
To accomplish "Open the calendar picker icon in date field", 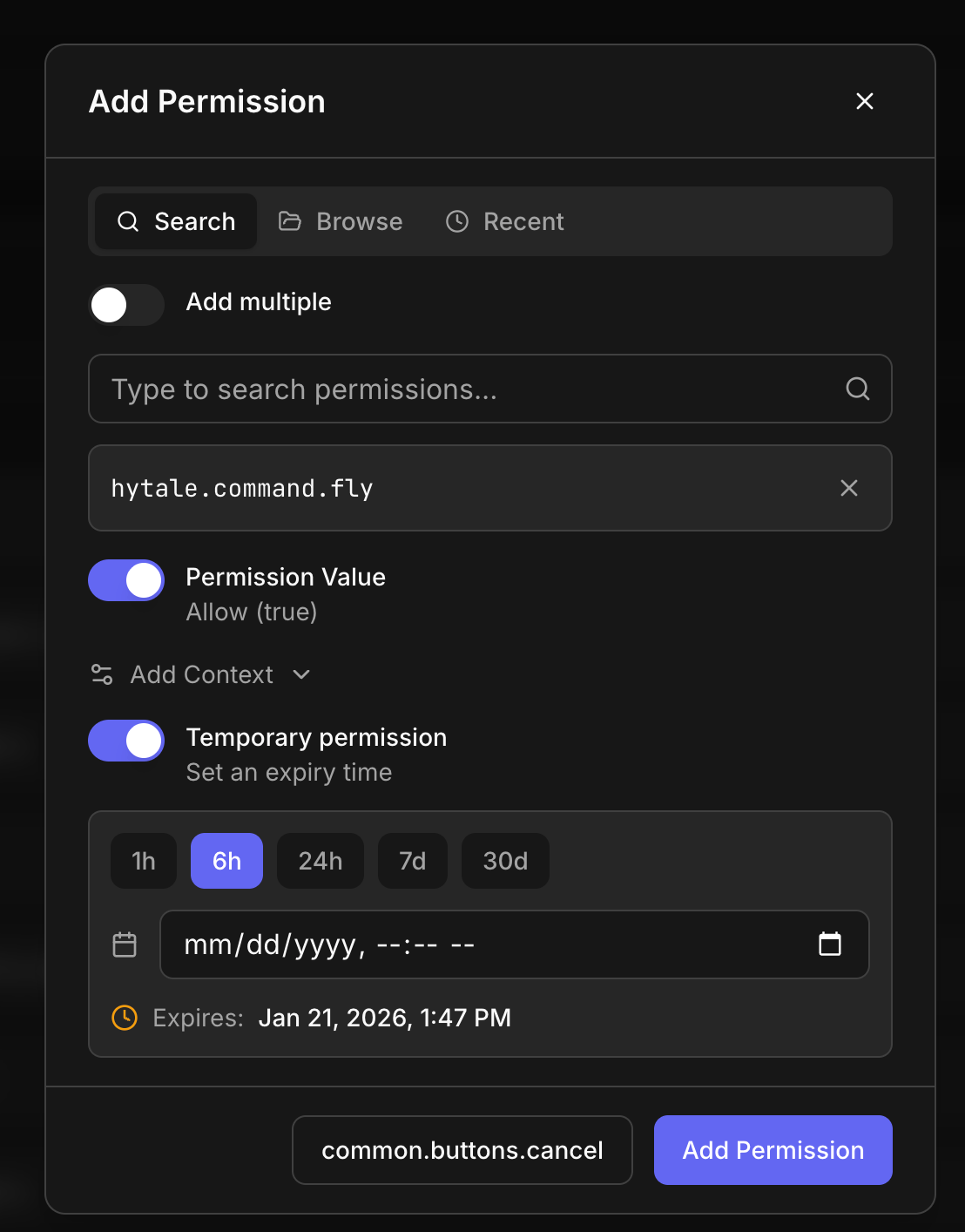I will (830, 944).
